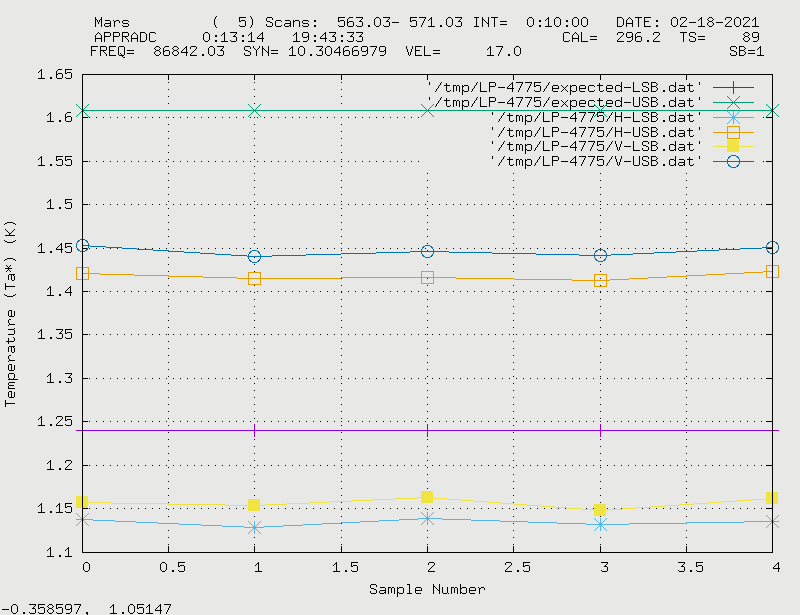Click expected-USB green cross at sample 2
The height and width of the screenshot is (615, 800).
(428, 110)
